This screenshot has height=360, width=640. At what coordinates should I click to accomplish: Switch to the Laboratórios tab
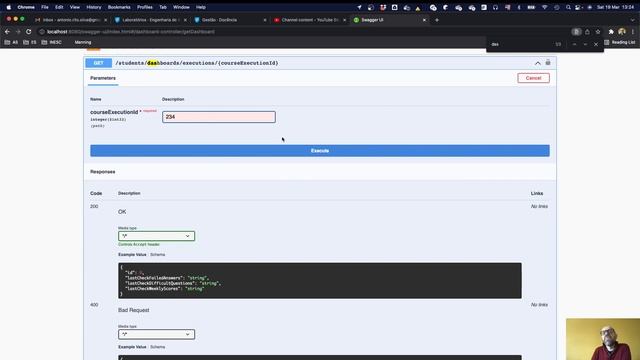click(149, 20)
